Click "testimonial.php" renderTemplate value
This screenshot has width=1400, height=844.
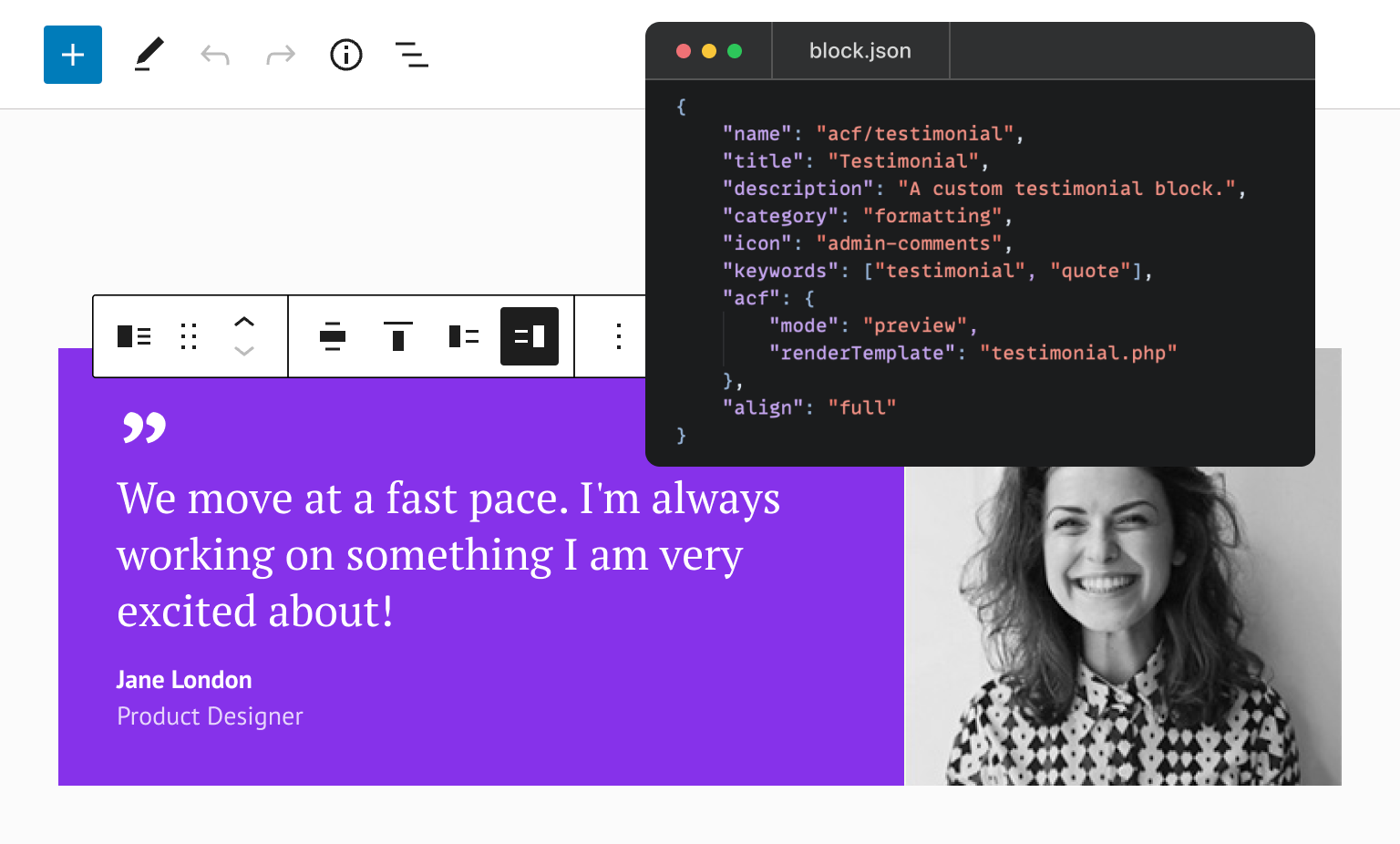click(1078, 353)
